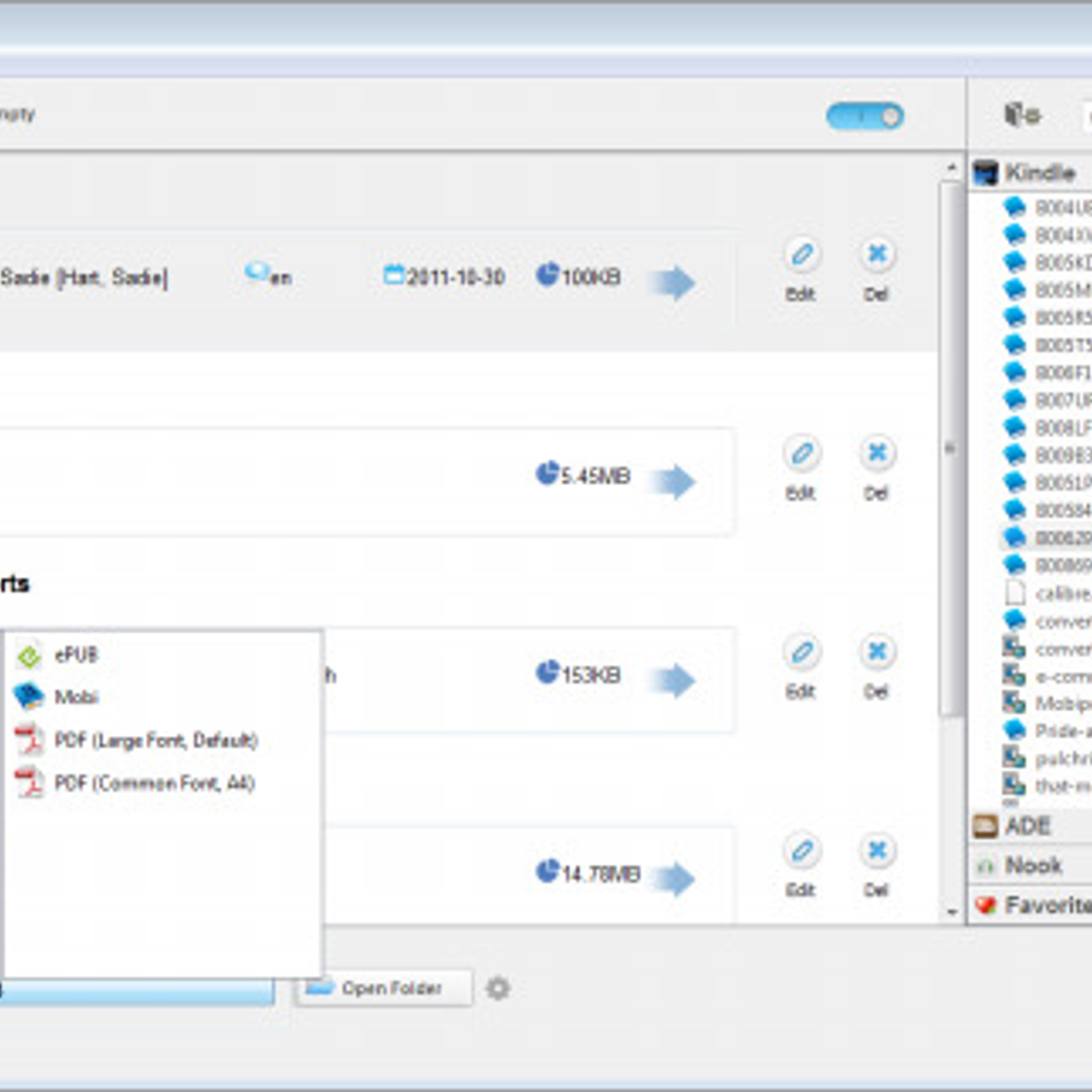This screenshot has height=1092, width=1092.
Task: Expand the Favorite section in sidebar
Action: click(1031, 905)
